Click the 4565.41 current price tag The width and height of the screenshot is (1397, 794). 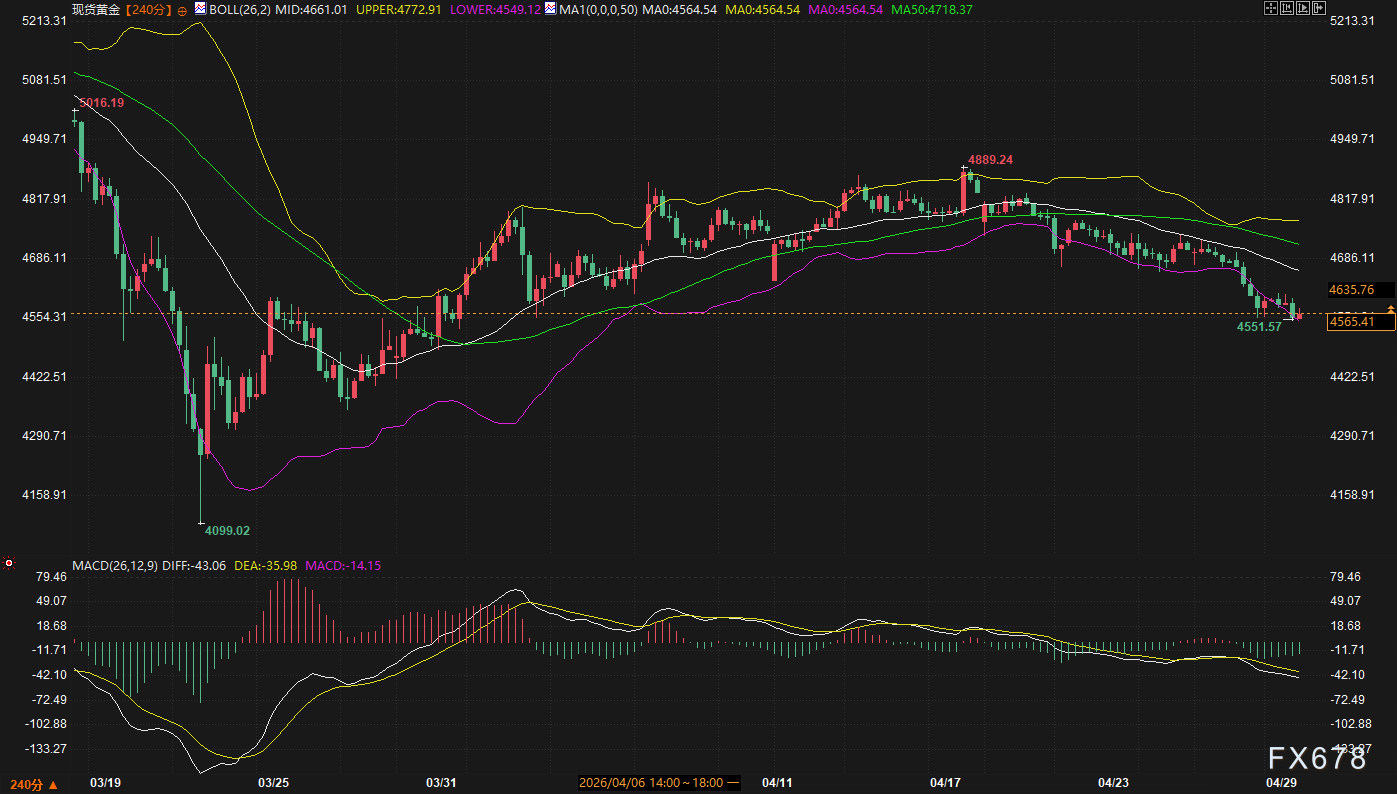pos(1361,322)
